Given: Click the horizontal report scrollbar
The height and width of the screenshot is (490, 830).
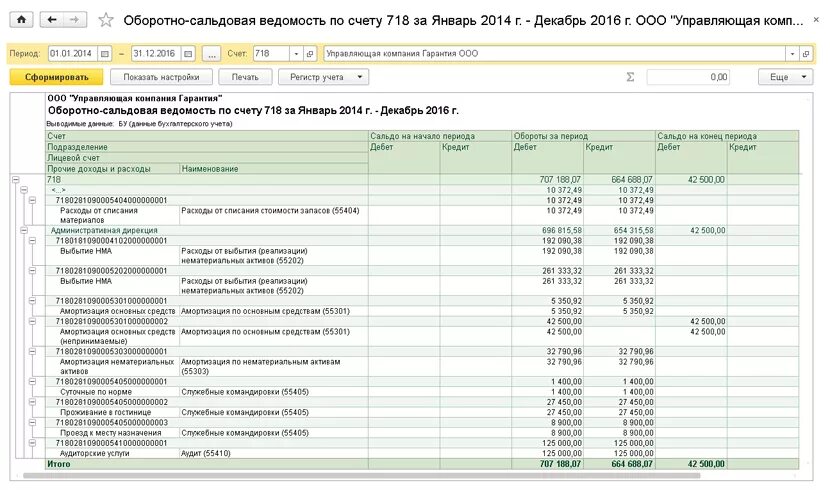Looking at the screenshot, I should tap(361, 476).
